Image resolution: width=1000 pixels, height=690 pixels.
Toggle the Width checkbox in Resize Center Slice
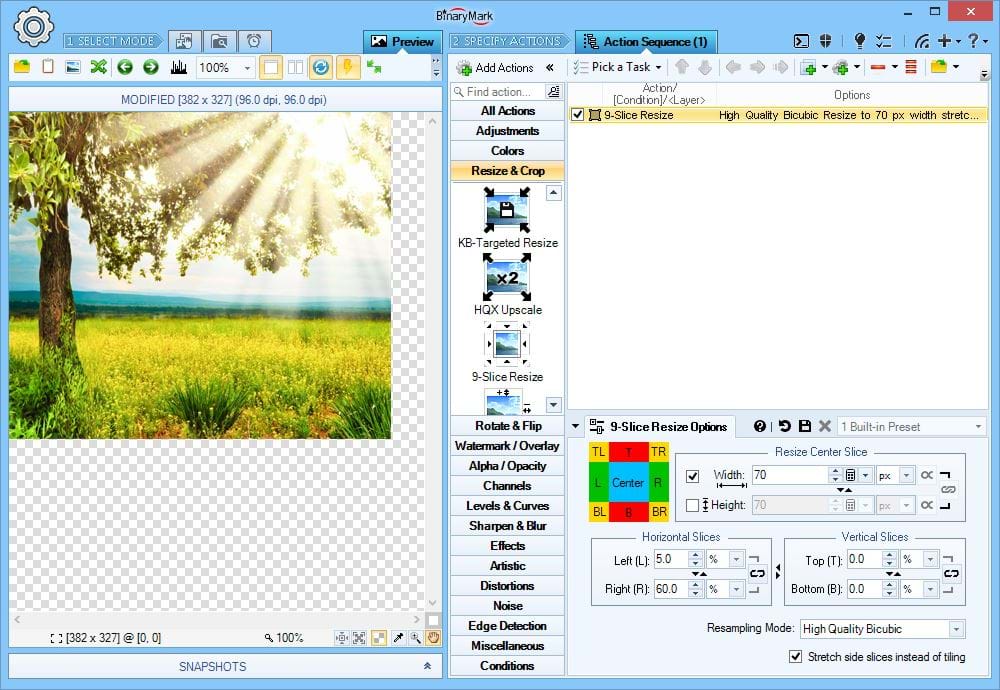coord(693,476)
